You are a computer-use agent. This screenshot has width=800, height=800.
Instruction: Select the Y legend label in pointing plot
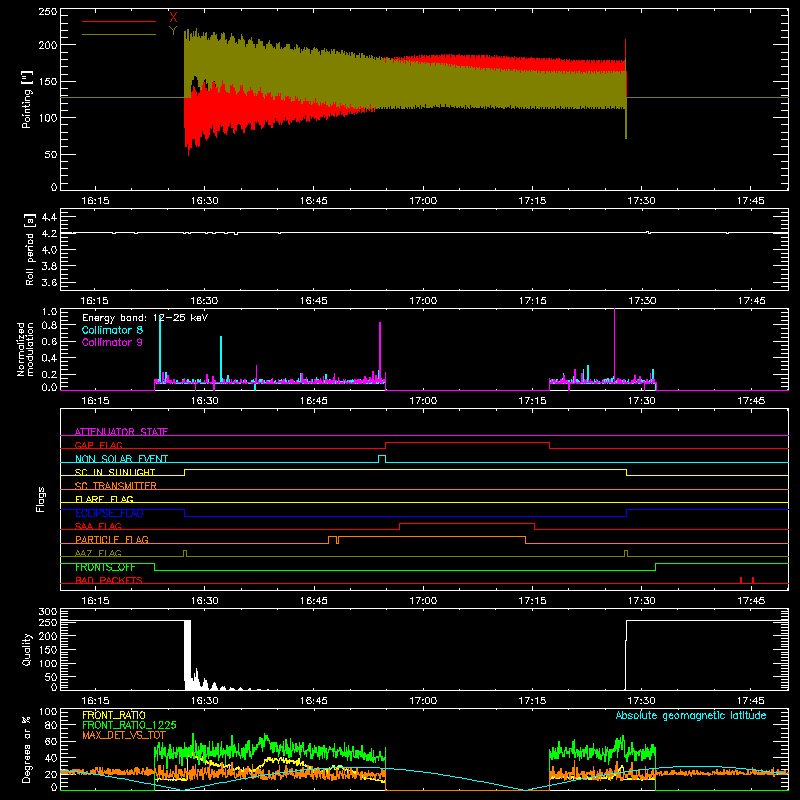point(173,31)
